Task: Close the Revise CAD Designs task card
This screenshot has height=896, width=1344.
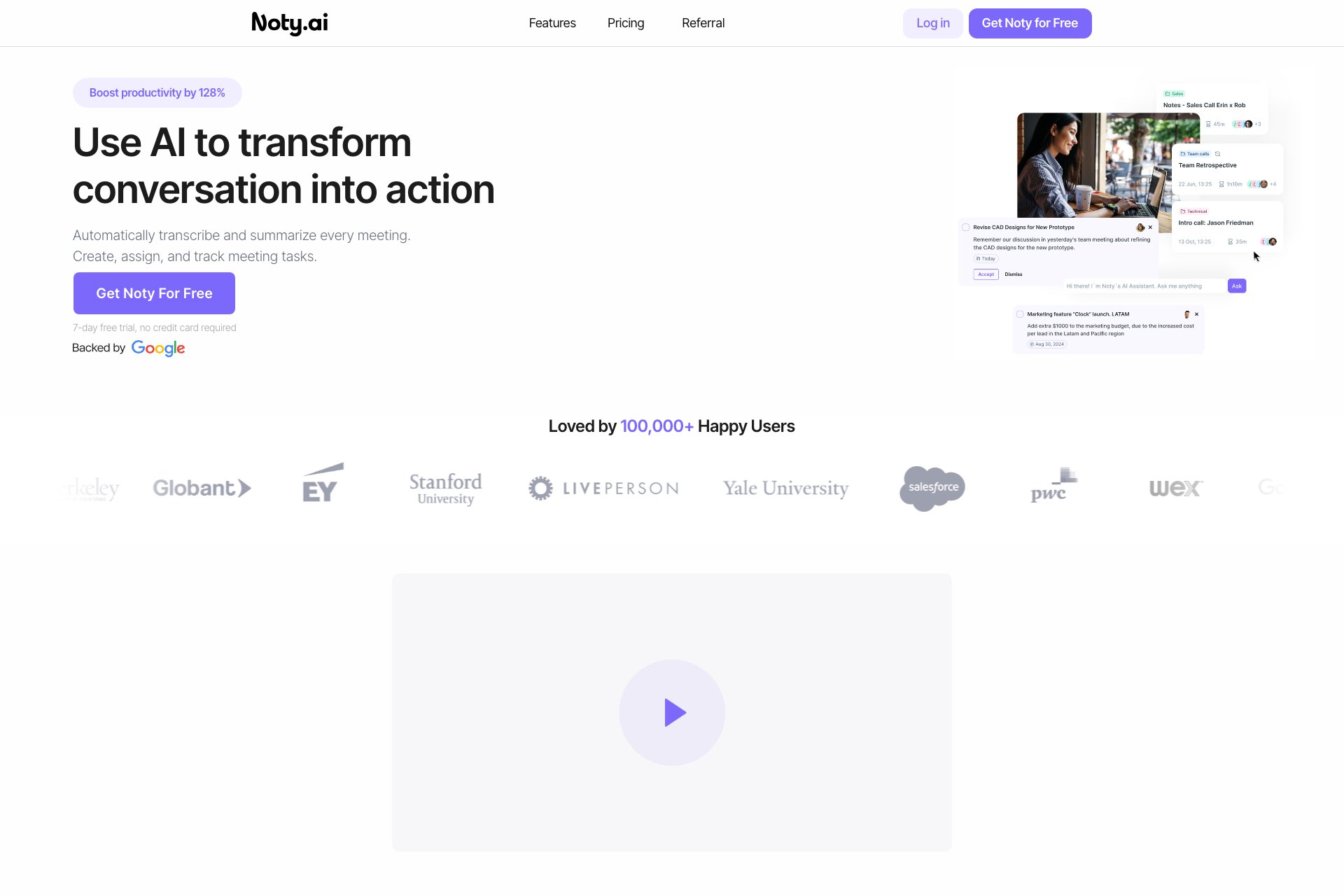Action: tap(1150, 227)
